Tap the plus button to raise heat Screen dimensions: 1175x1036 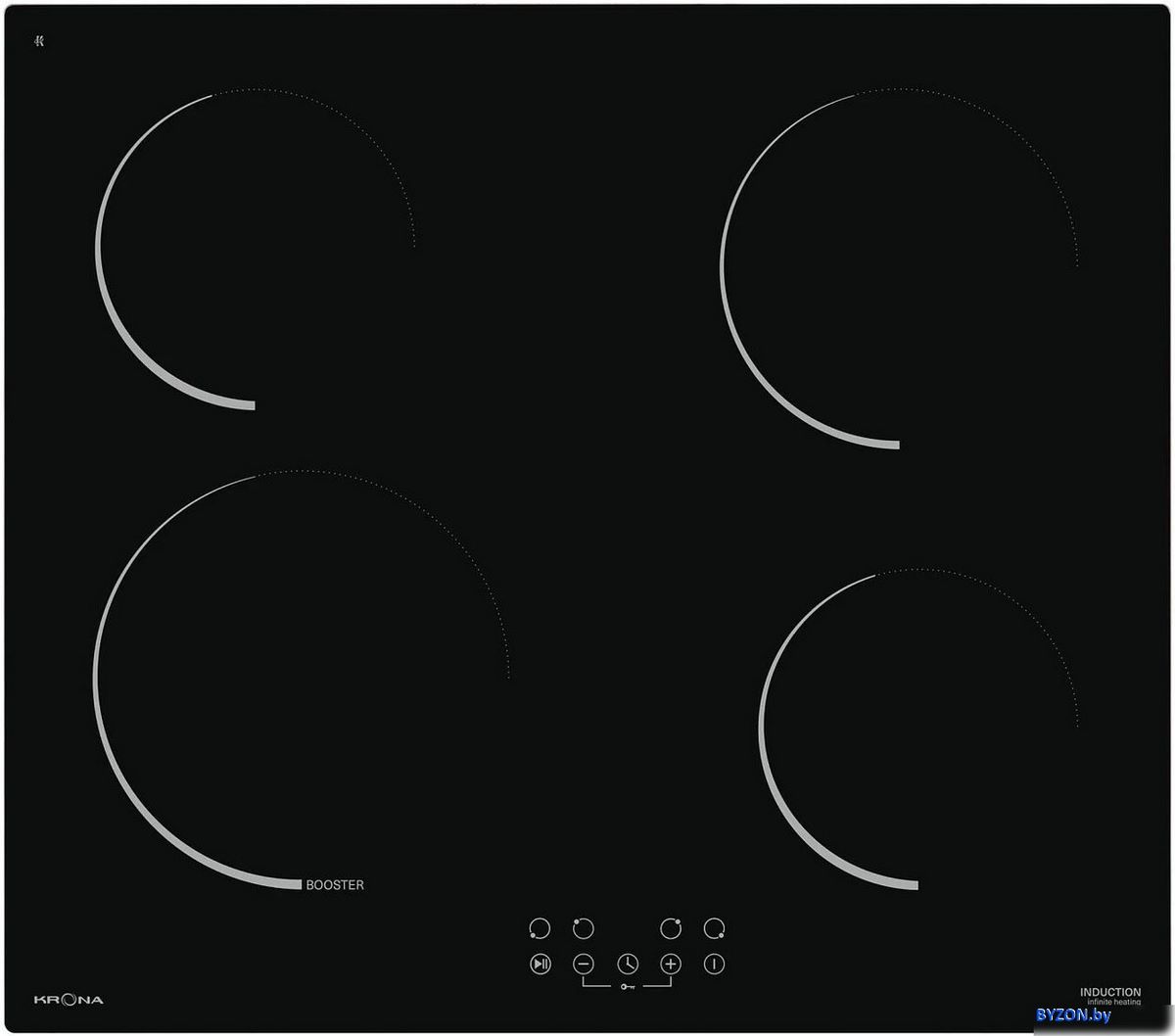pyautogui.click(x=671, y=965)
